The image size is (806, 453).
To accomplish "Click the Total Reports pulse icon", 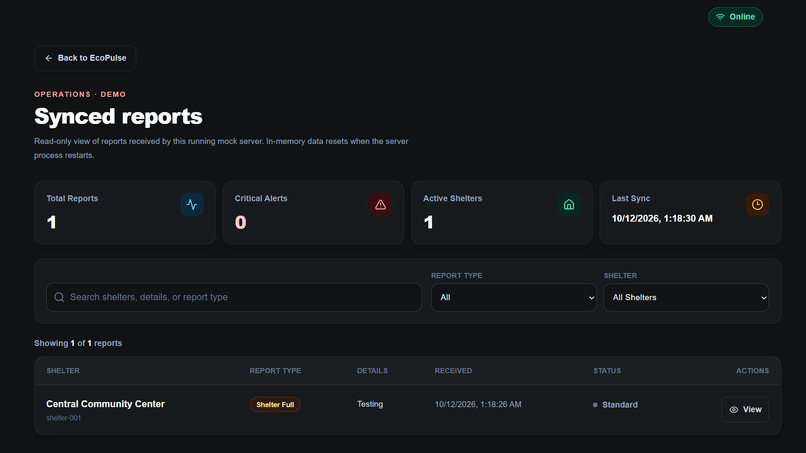I will [192, 205].
